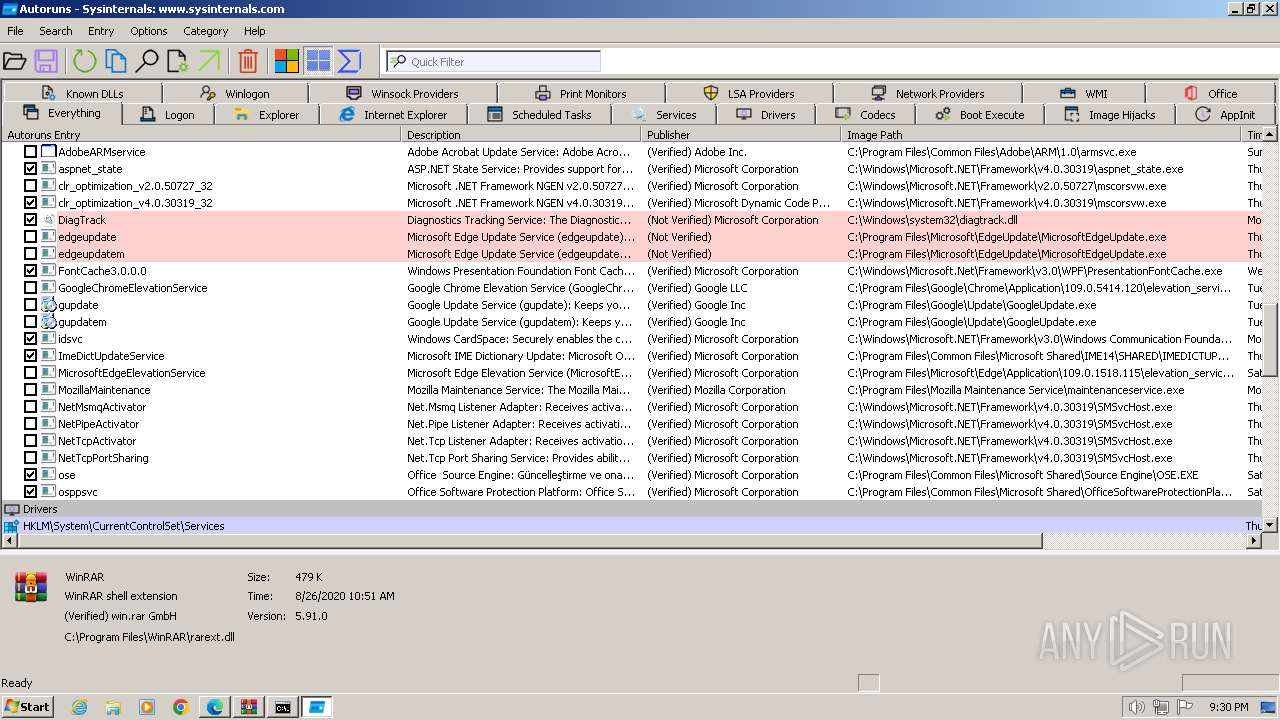1280x720 pixels.
Task: Click the volume speaker tray icon
Action: click(1137, 707)
